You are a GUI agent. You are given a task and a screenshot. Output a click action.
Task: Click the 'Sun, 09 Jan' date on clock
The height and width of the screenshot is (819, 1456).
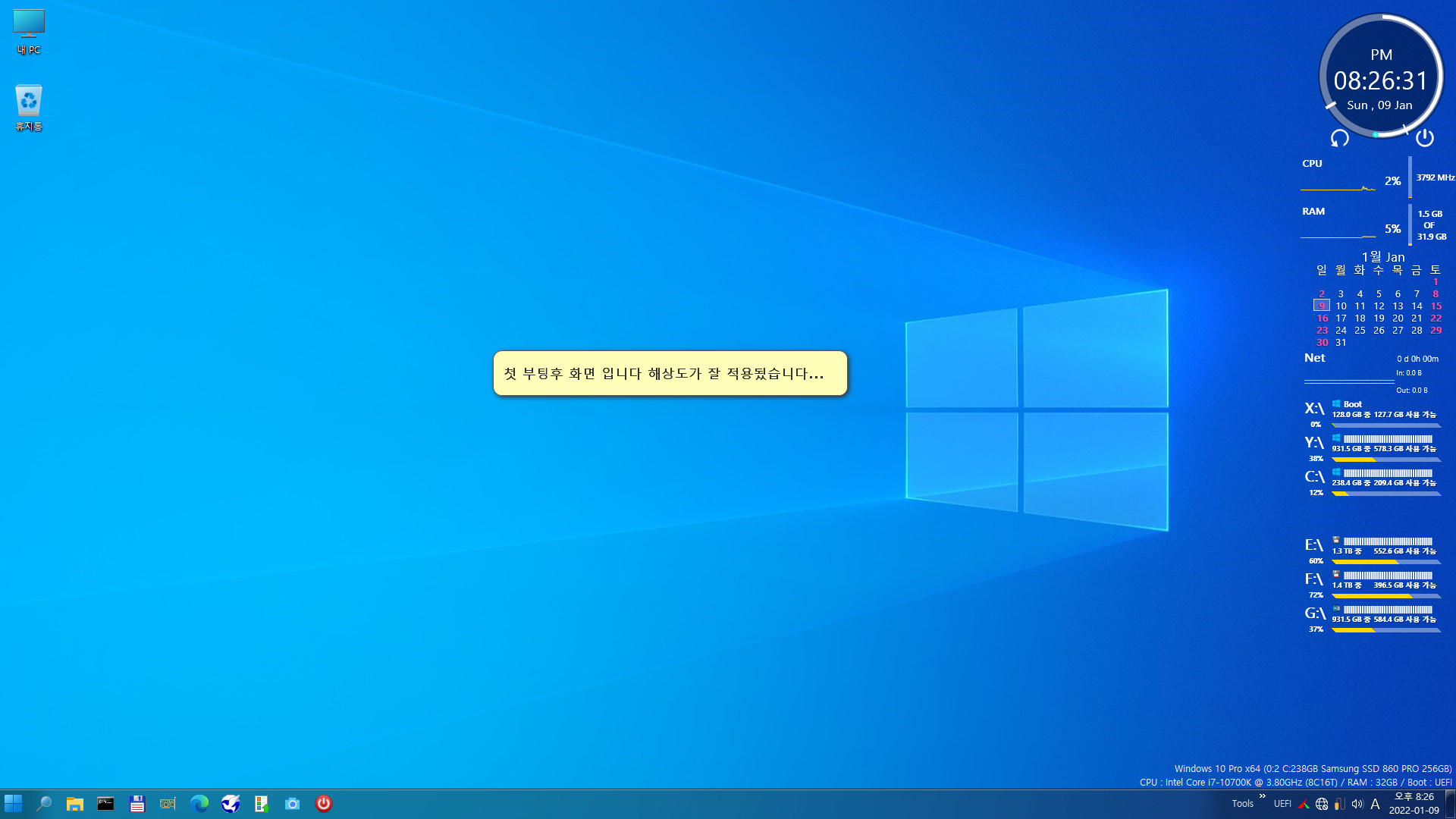tap(1379, 105)
